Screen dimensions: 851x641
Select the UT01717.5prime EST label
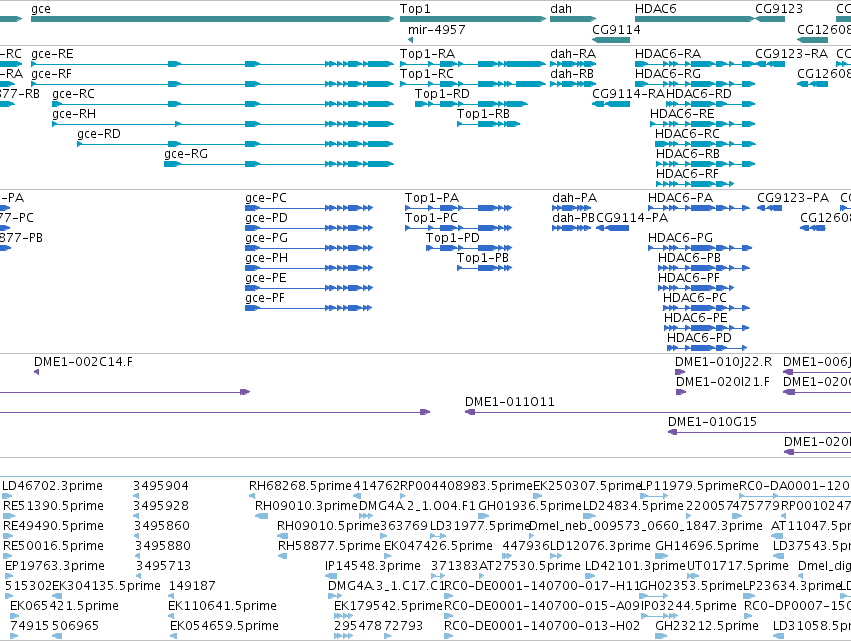pyautogui.click(x=738, y=567)
